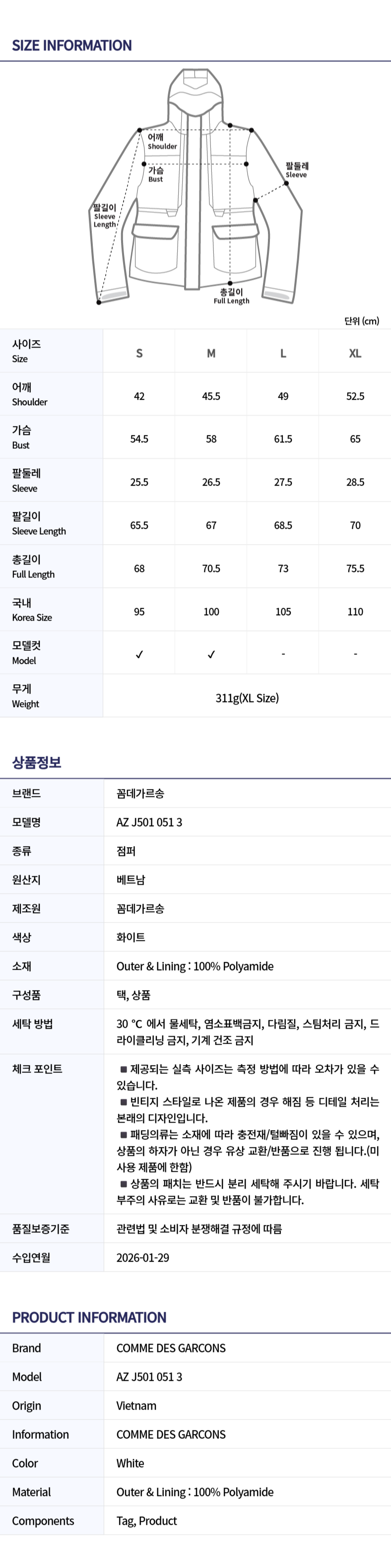Click the 꼼데가르송 brand name value
This screenshot has width=391, height=1568.
click(x=140, y=794)
